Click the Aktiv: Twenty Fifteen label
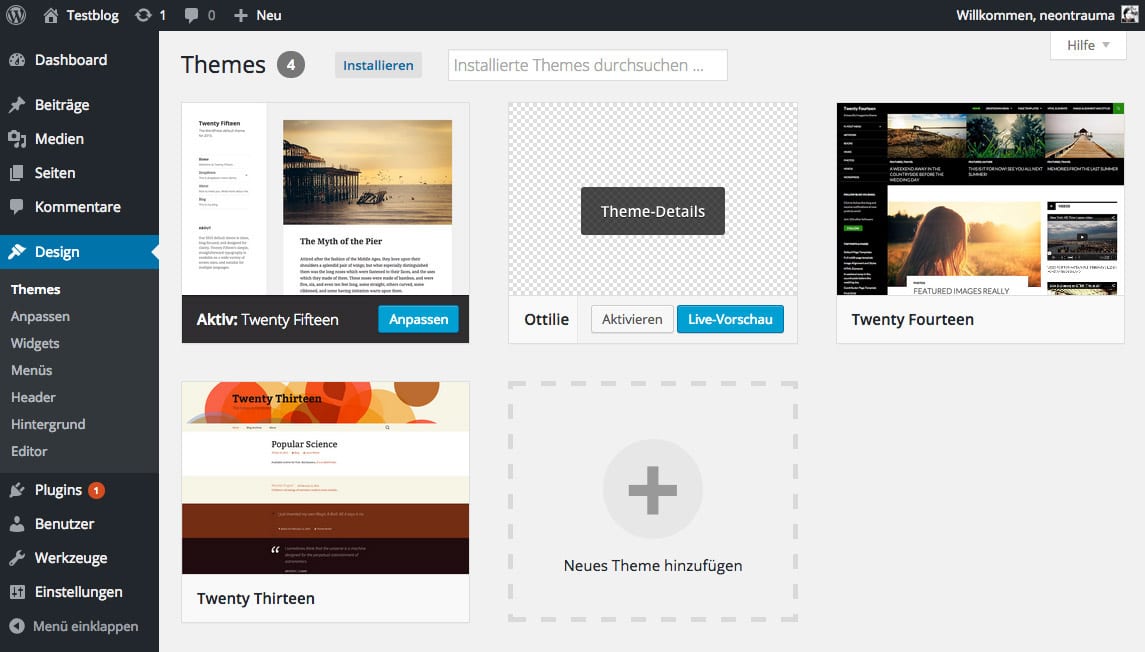Viewport: 1145px width, 652px height. [267, 319]
